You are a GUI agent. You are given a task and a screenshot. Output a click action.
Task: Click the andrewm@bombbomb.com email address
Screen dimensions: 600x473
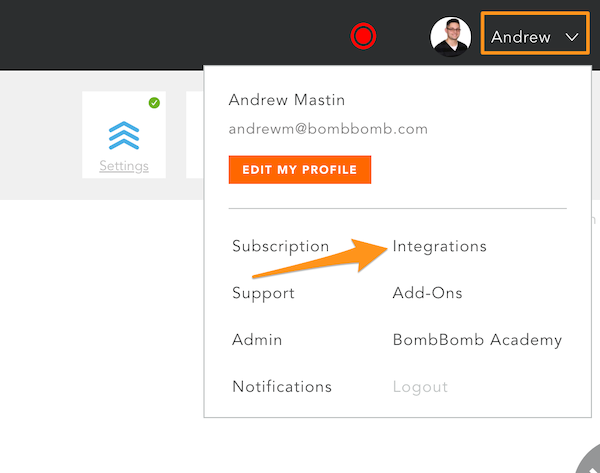(328, 129)
